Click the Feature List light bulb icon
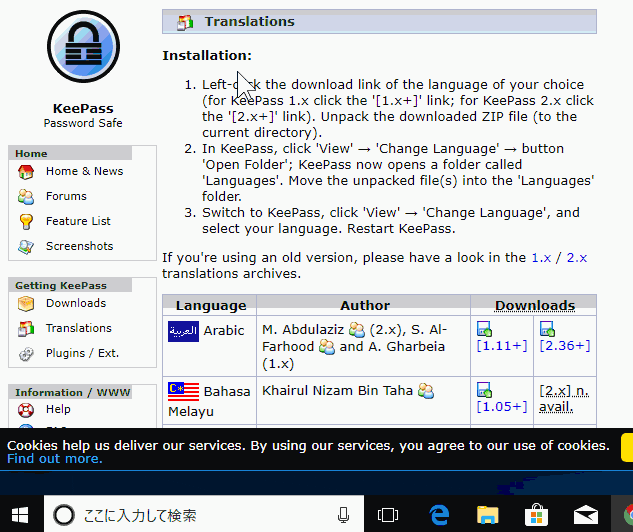633x532 pixels. click(x=26, y=222)
